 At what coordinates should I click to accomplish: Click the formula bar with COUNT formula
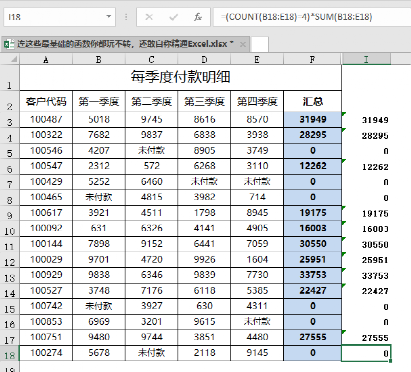point(313,17)
